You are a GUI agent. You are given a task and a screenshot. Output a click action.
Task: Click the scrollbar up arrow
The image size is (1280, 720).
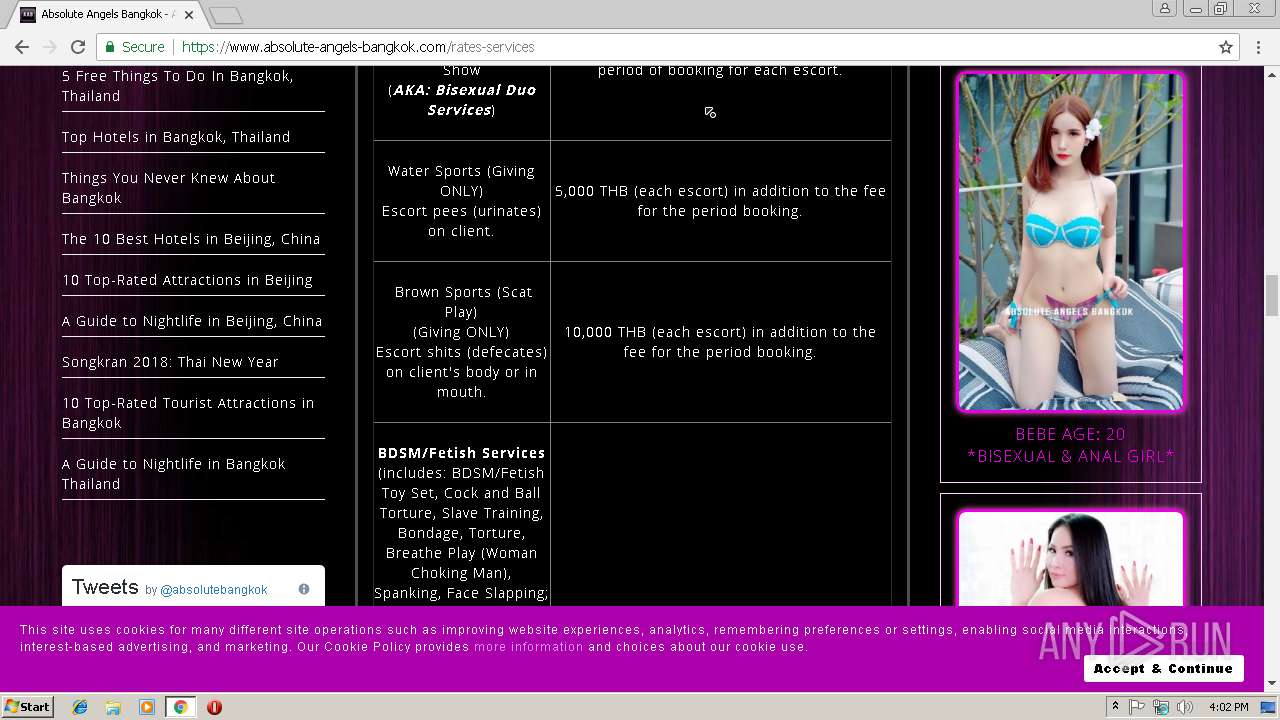coord(1272,74)
